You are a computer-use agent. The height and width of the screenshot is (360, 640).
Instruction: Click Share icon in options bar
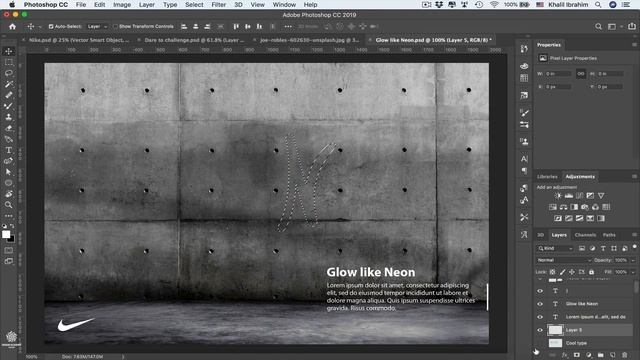coord(632,26)
